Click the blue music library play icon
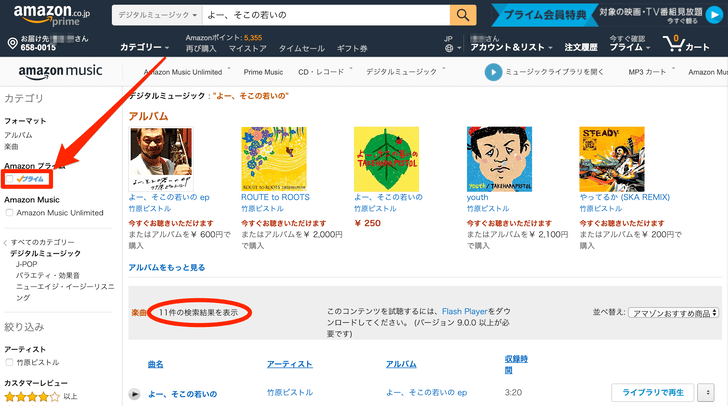Image resolution: width=728 pixels, height=406 pixels. [493, 72]
